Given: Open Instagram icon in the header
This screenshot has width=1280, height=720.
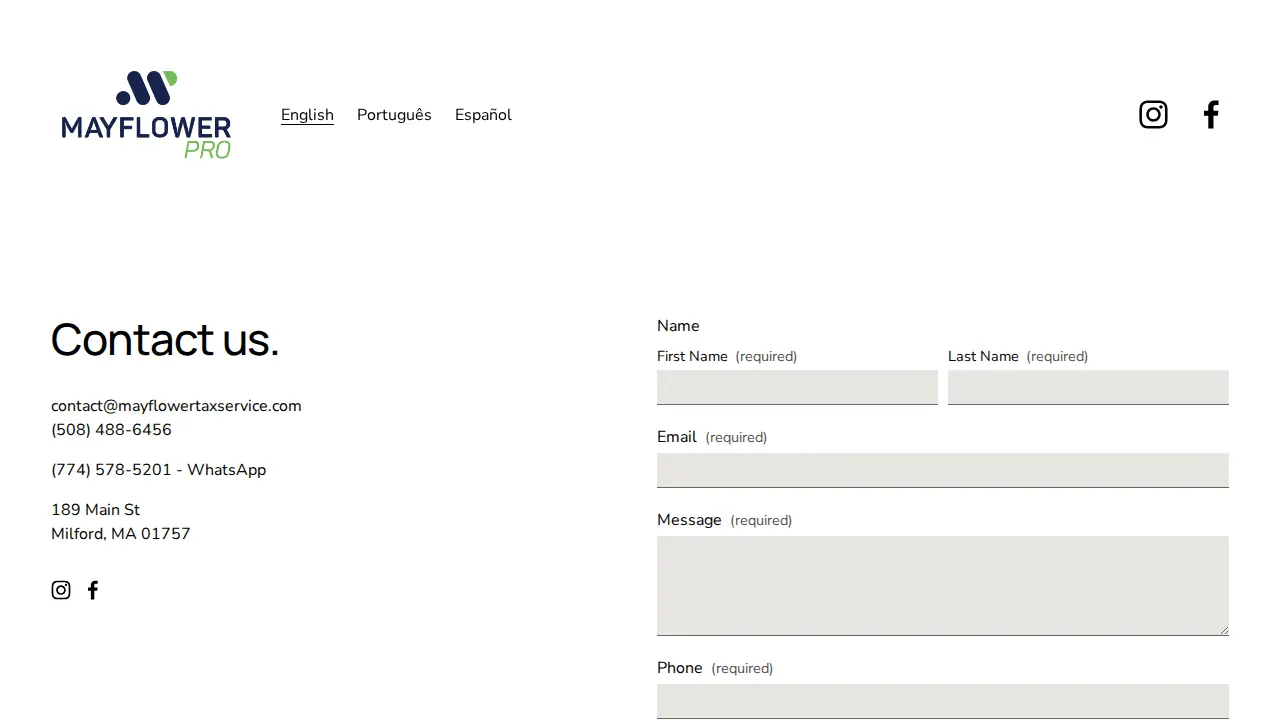Looking at the screenshot, I should click(1153, 115).
